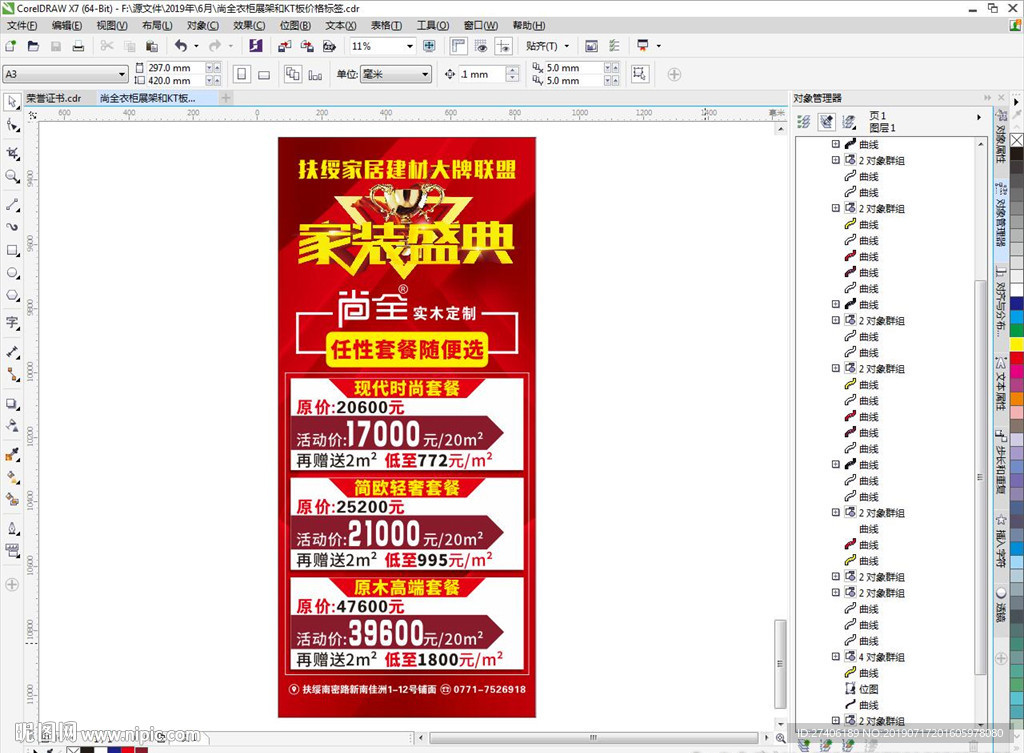Toggle Treat as Filled option

[639, 74]
